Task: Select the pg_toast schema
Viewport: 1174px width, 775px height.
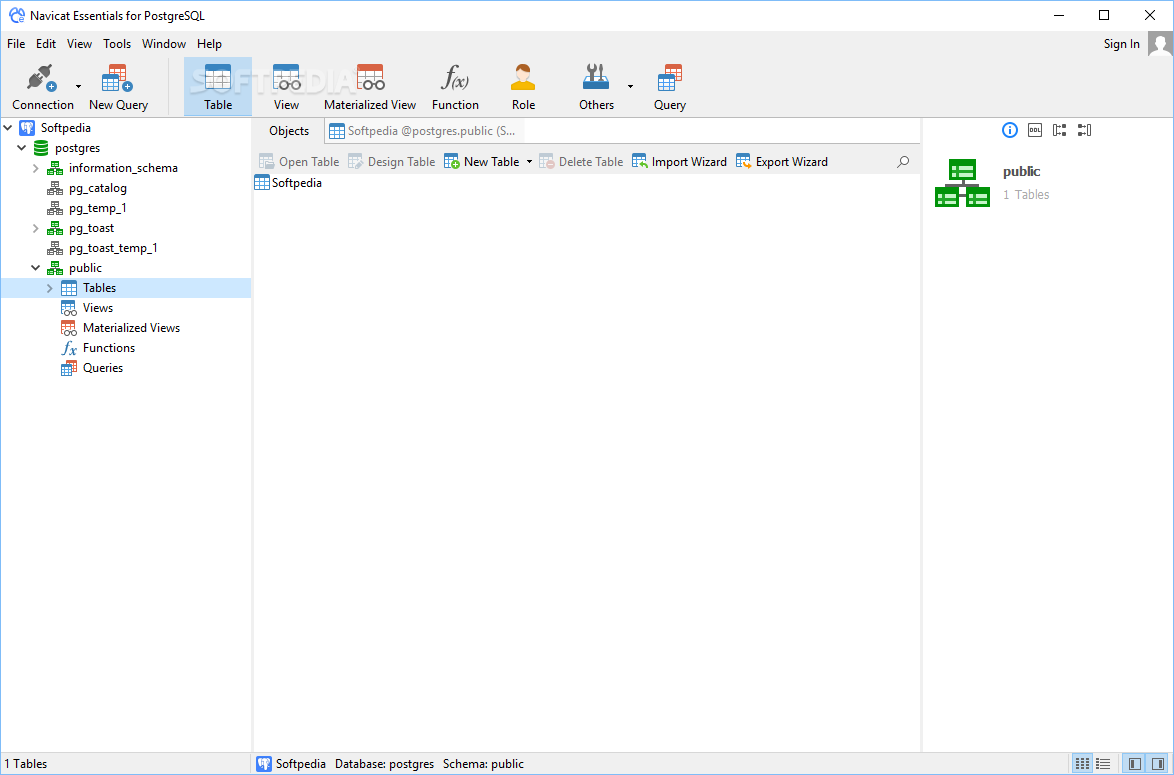Action: (91, 228)
